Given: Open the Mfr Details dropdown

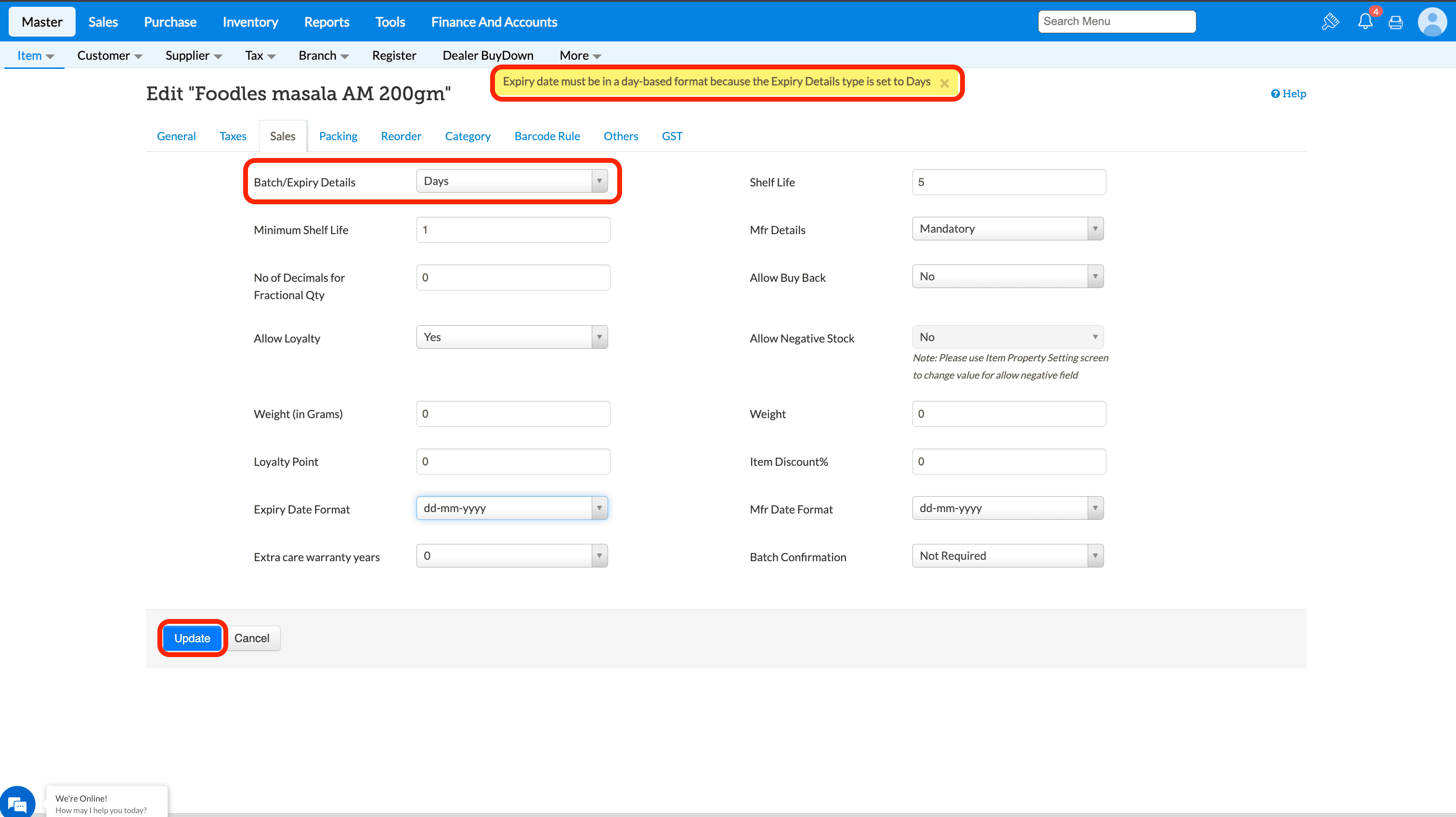Looking at the screenshot, I should 1007,229.
